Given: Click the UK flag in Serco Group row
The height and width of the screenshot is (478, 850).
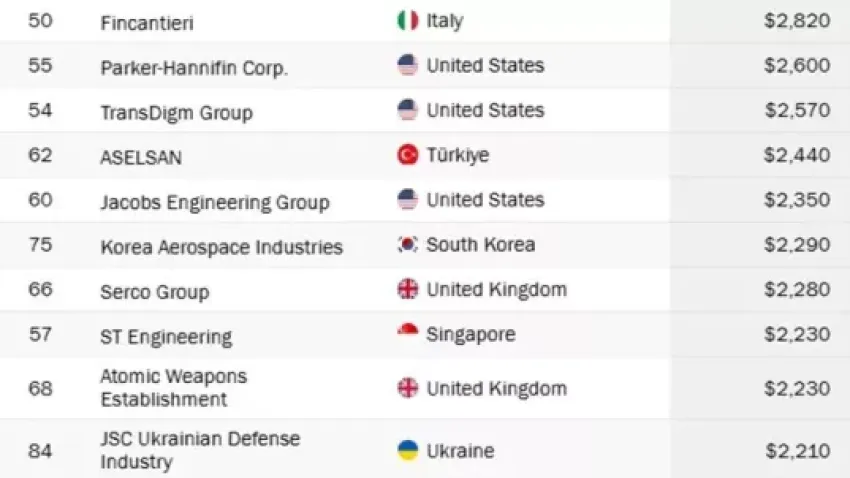Looking at the screenshot, I should [407, 290].
